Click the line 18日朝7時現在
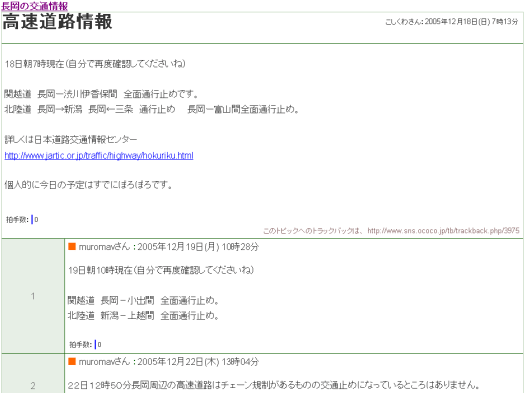Screen dimensions: 524x393 coord(95,64)
